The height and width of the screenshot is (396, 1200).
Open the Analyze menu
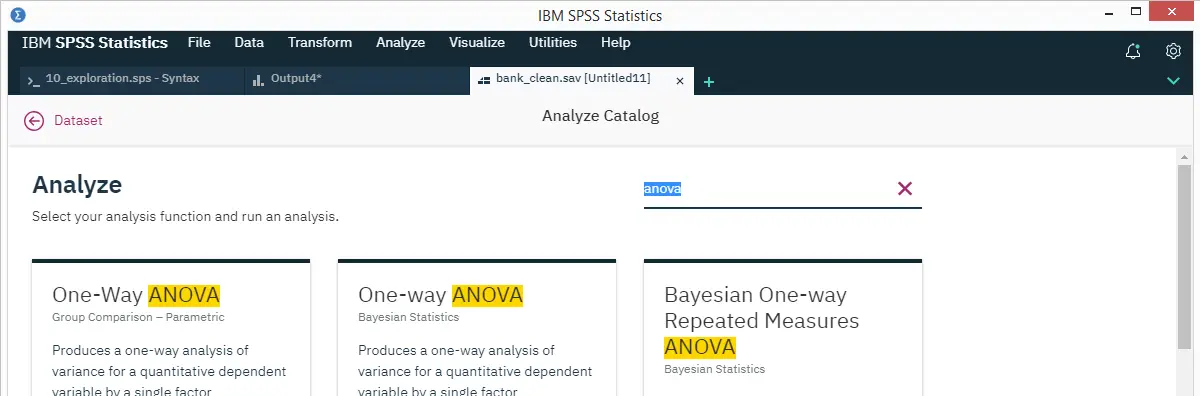click(x=400, y=43)
